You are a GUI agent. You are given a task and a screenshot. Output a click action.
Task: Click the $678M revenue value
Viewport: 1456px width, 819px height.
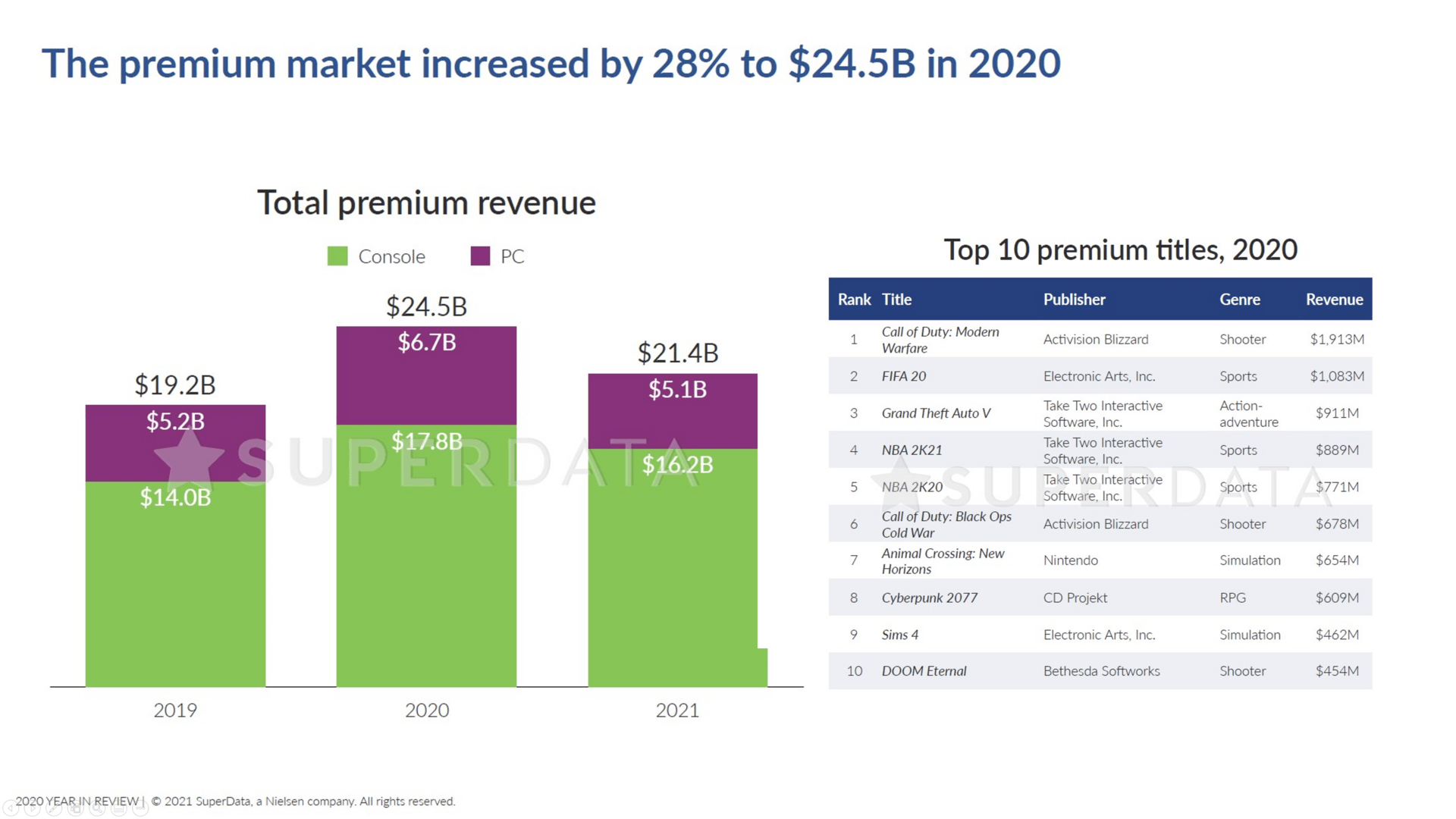pyautogui.click(x=1337, y=524)
